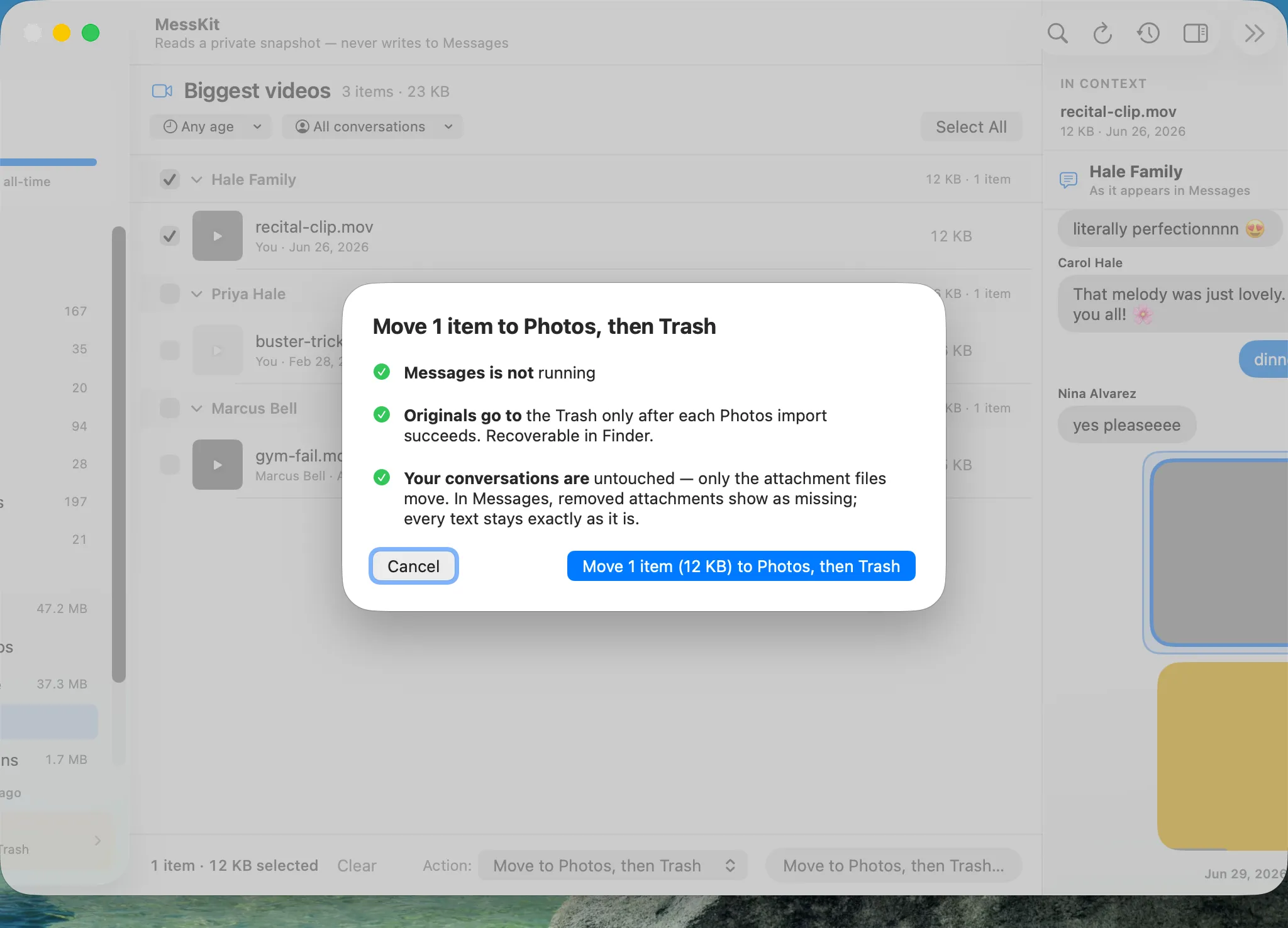The image size is (1288, 928).
Task: Click the all-time blue usage bar
Action: tap(48, 162)
